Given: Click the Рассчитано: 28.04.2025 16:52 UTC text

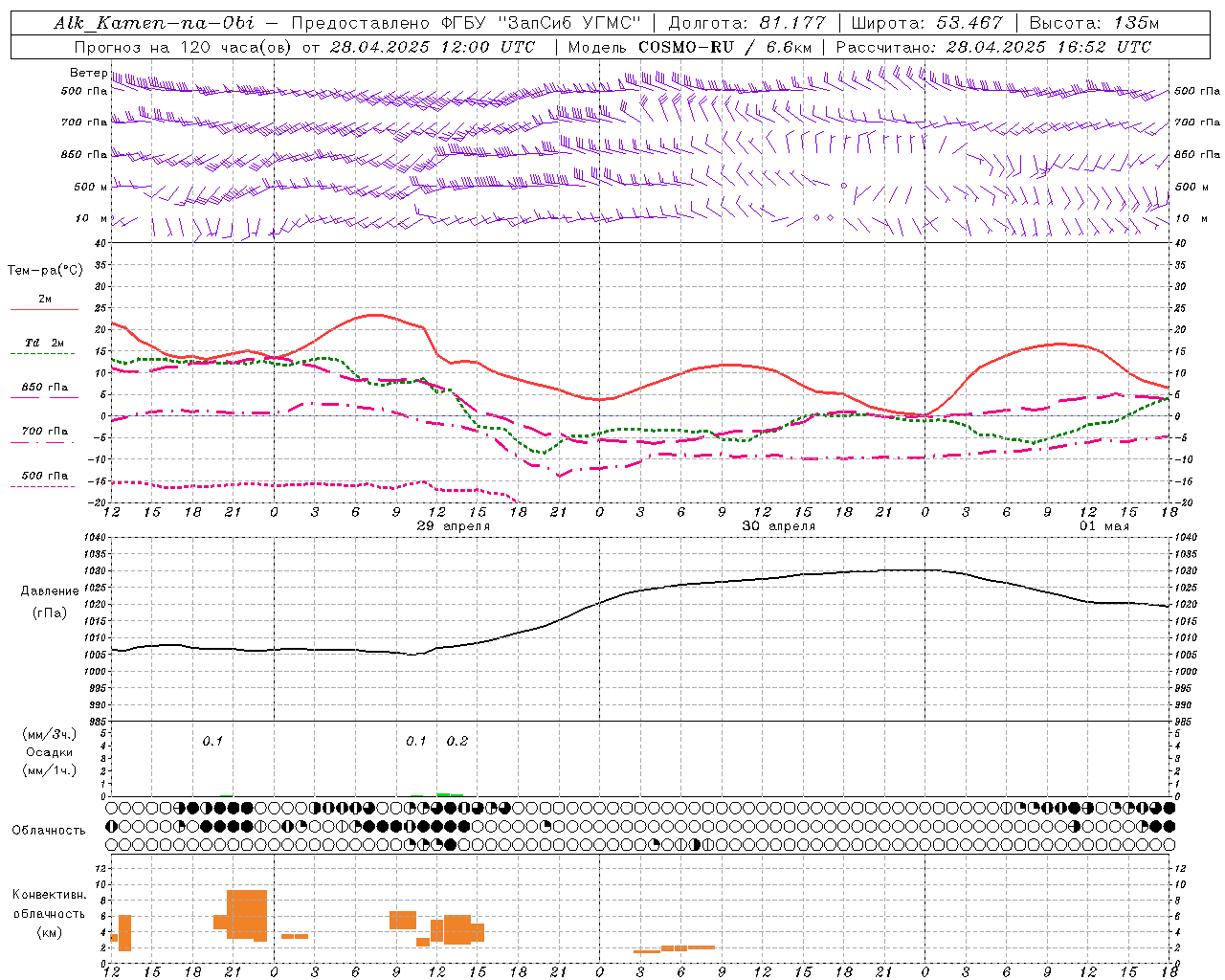Looking at the screenshot, I should click(993, 47).
